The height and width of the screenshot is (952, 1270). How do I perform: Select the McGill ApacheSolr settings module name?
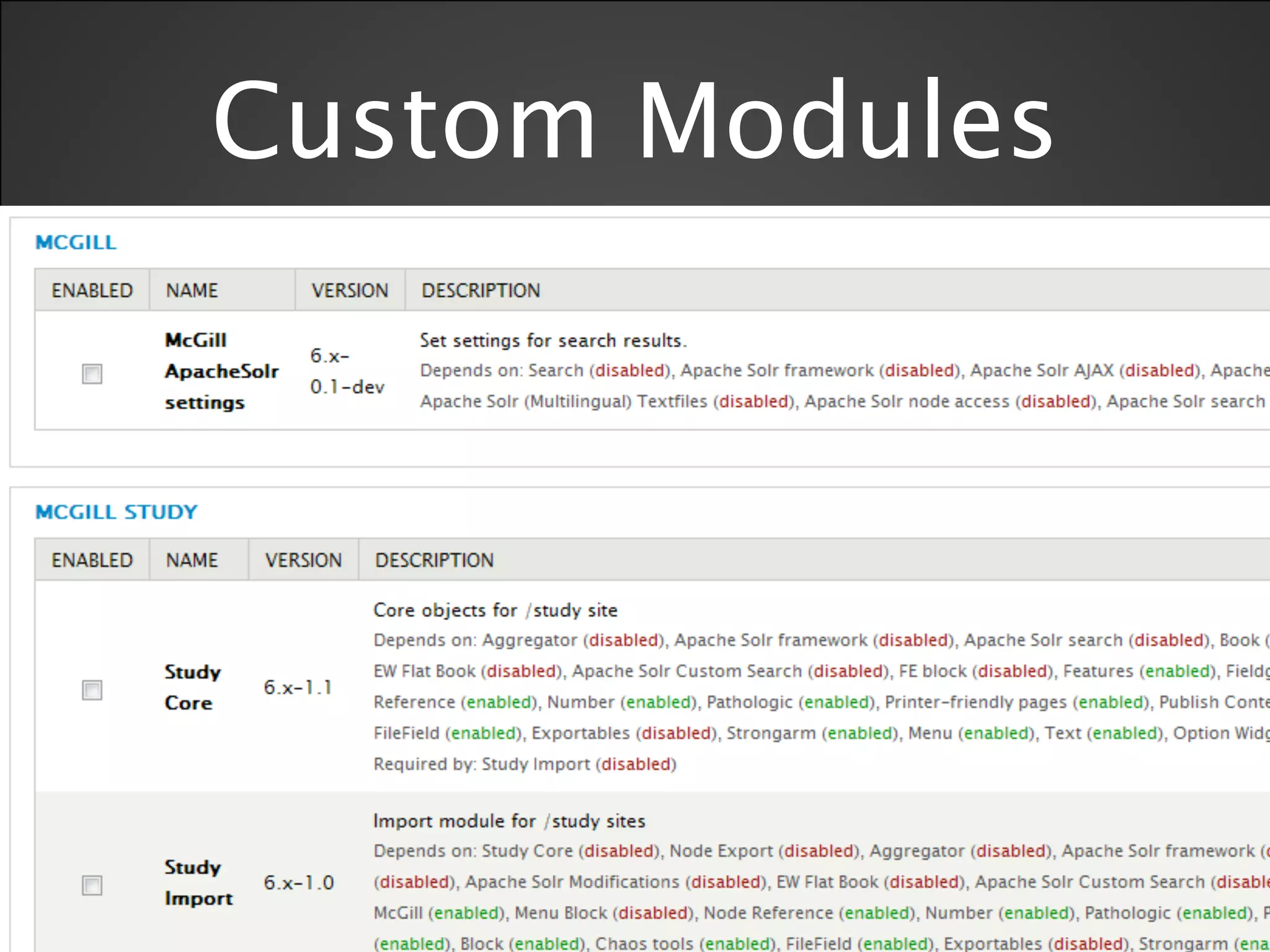pos(221,371)
